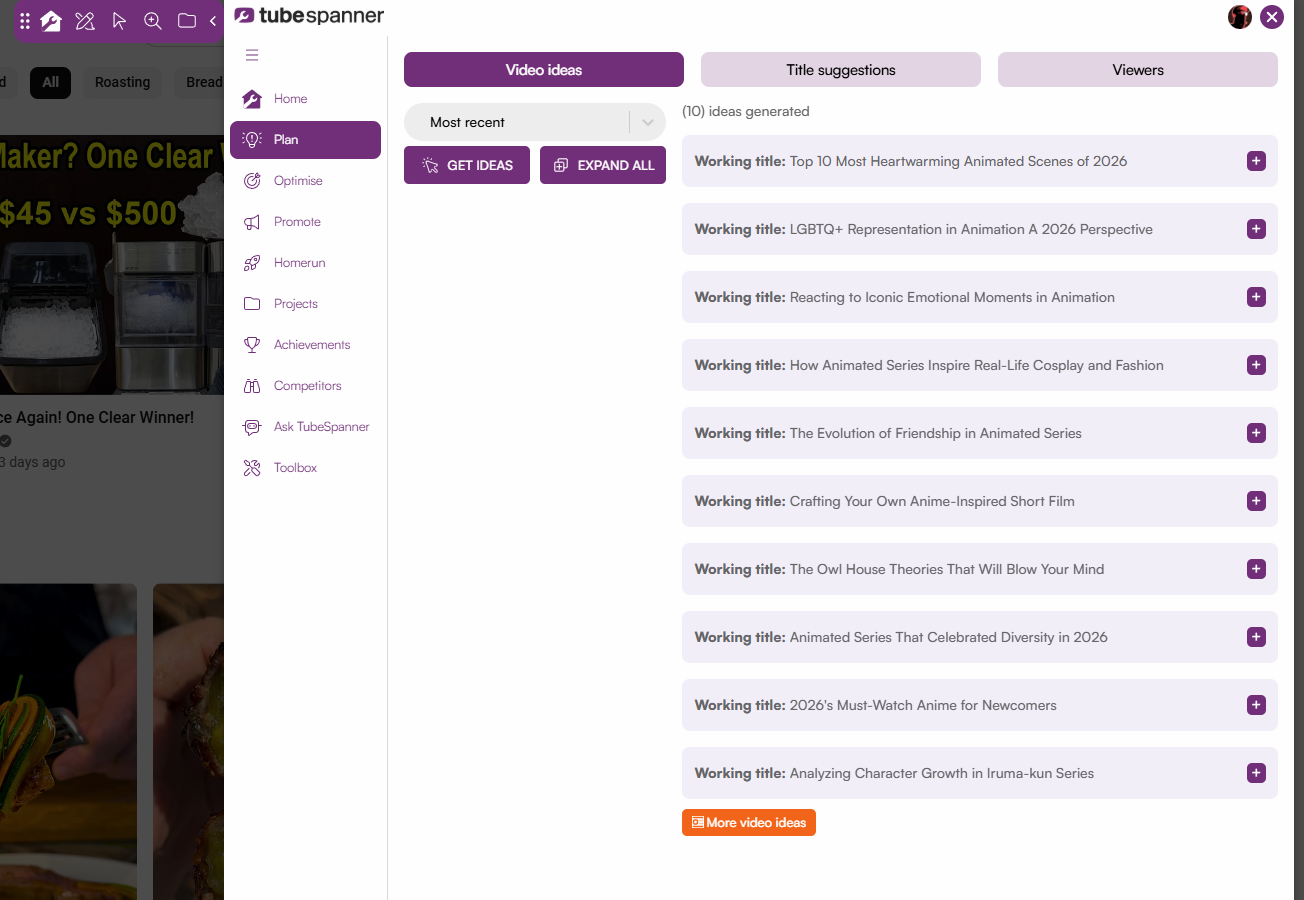The height and width of the screenshot is (900, 1304).
Task: Expand Analyzing Character Growth in Iruma-kun idea
Action: click(1257, 773)
